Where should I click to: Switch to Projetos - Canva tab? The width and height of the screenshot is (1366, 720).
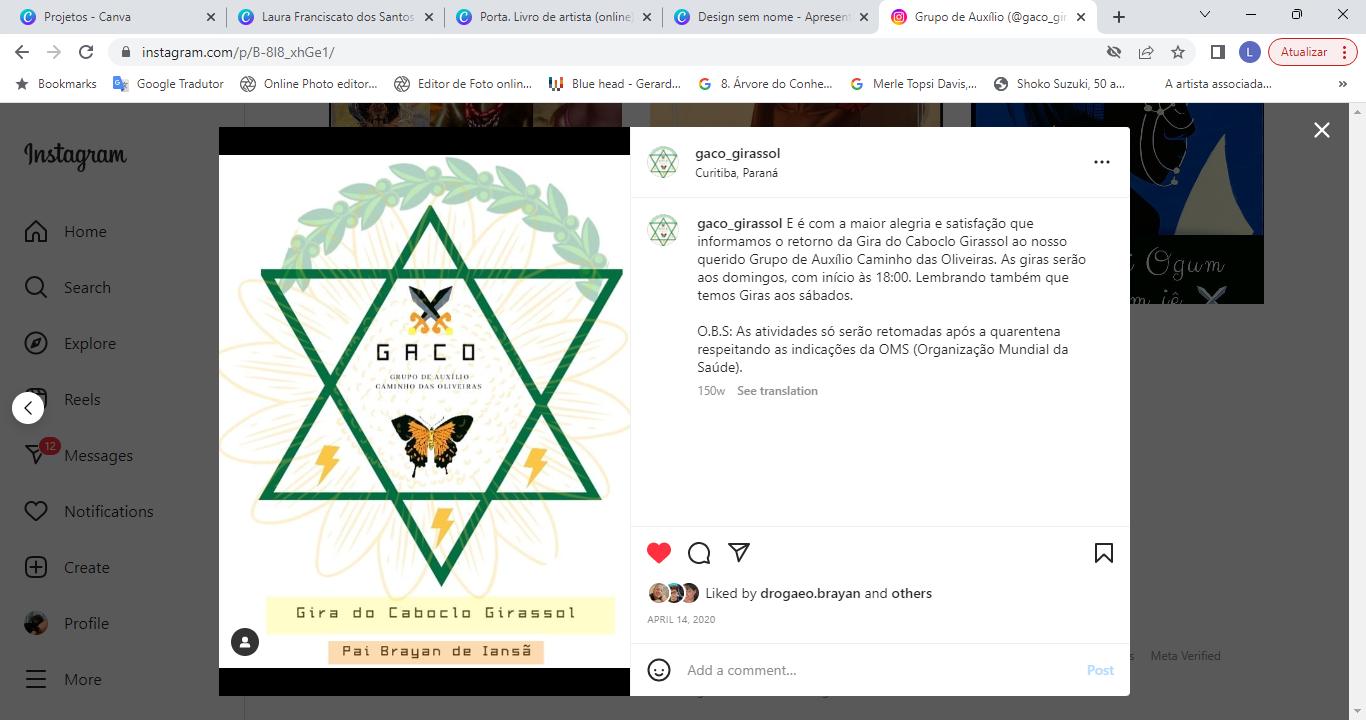click(x=115, y=17)
